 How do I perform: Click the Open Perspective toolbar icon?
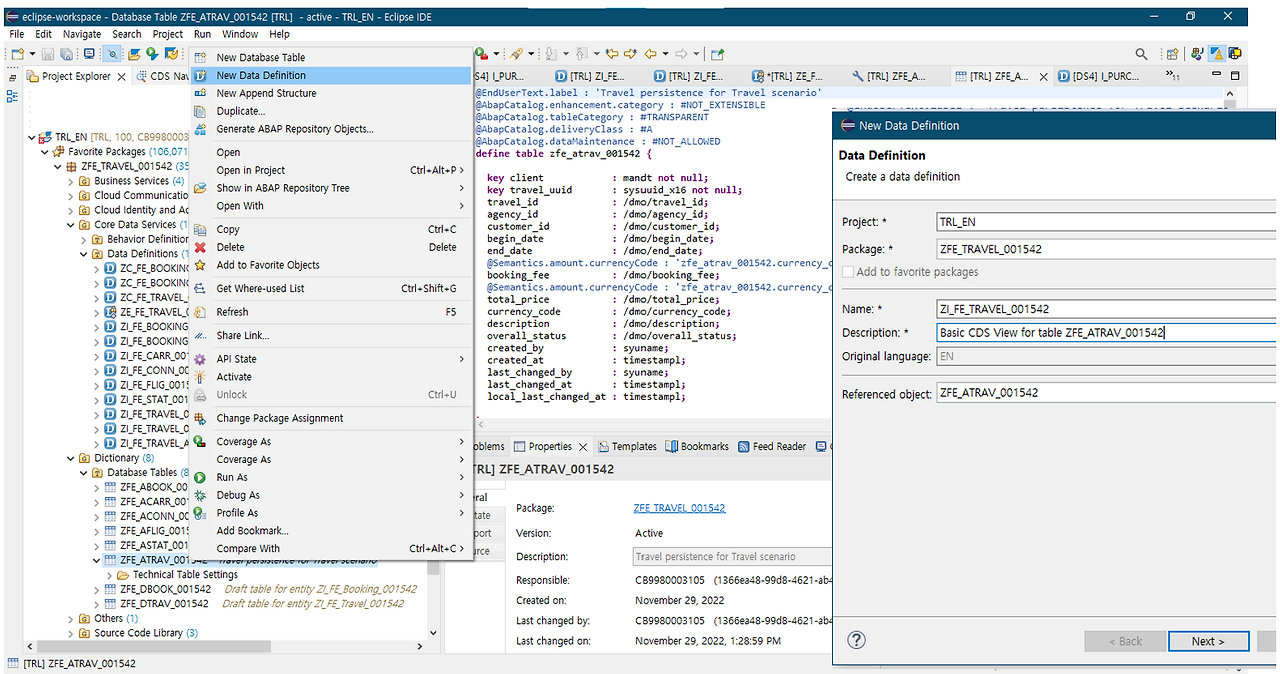1172,54
